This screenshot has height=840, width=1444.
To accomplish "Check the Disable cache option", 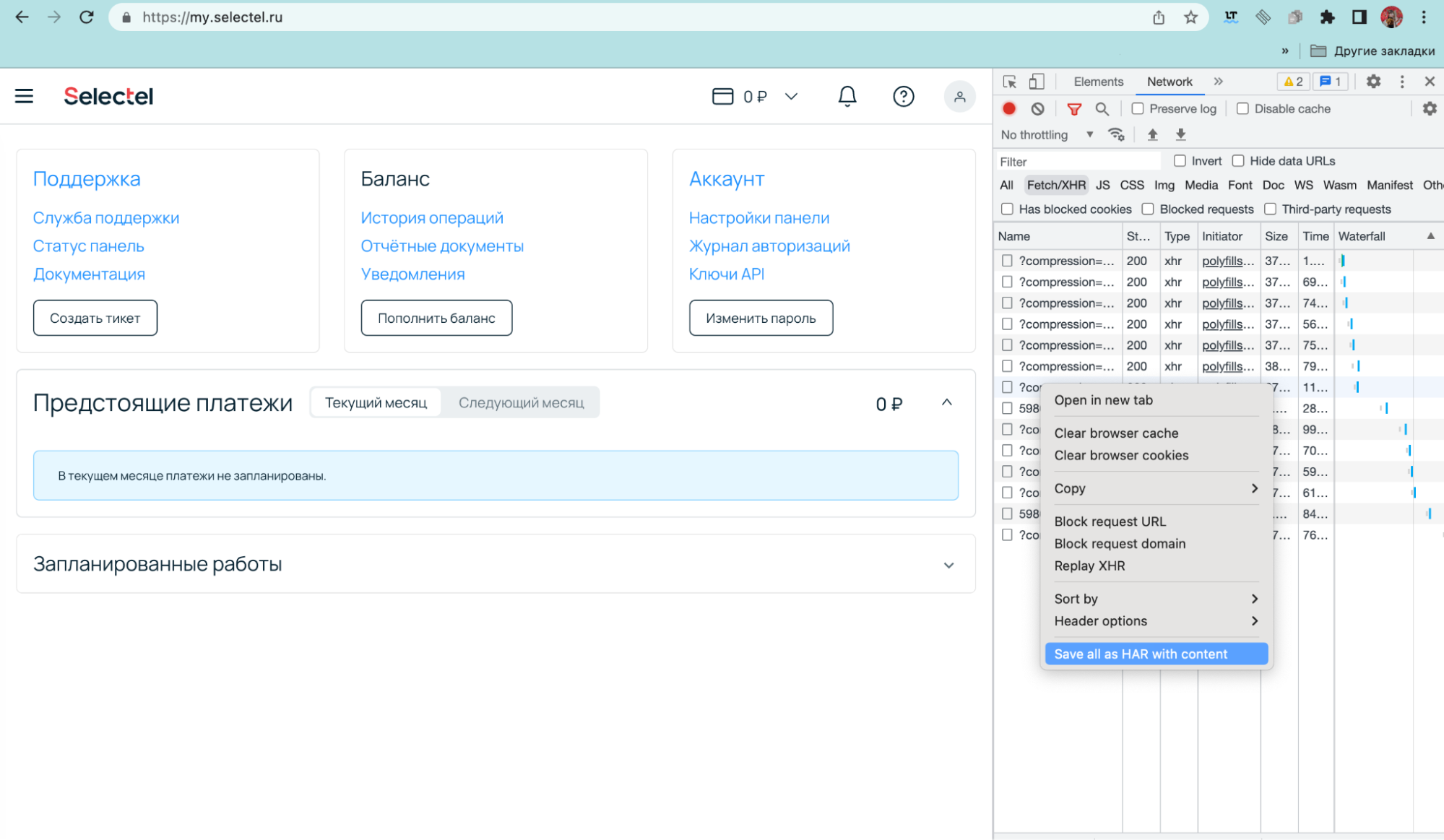I will click(x=1242, y=108).
